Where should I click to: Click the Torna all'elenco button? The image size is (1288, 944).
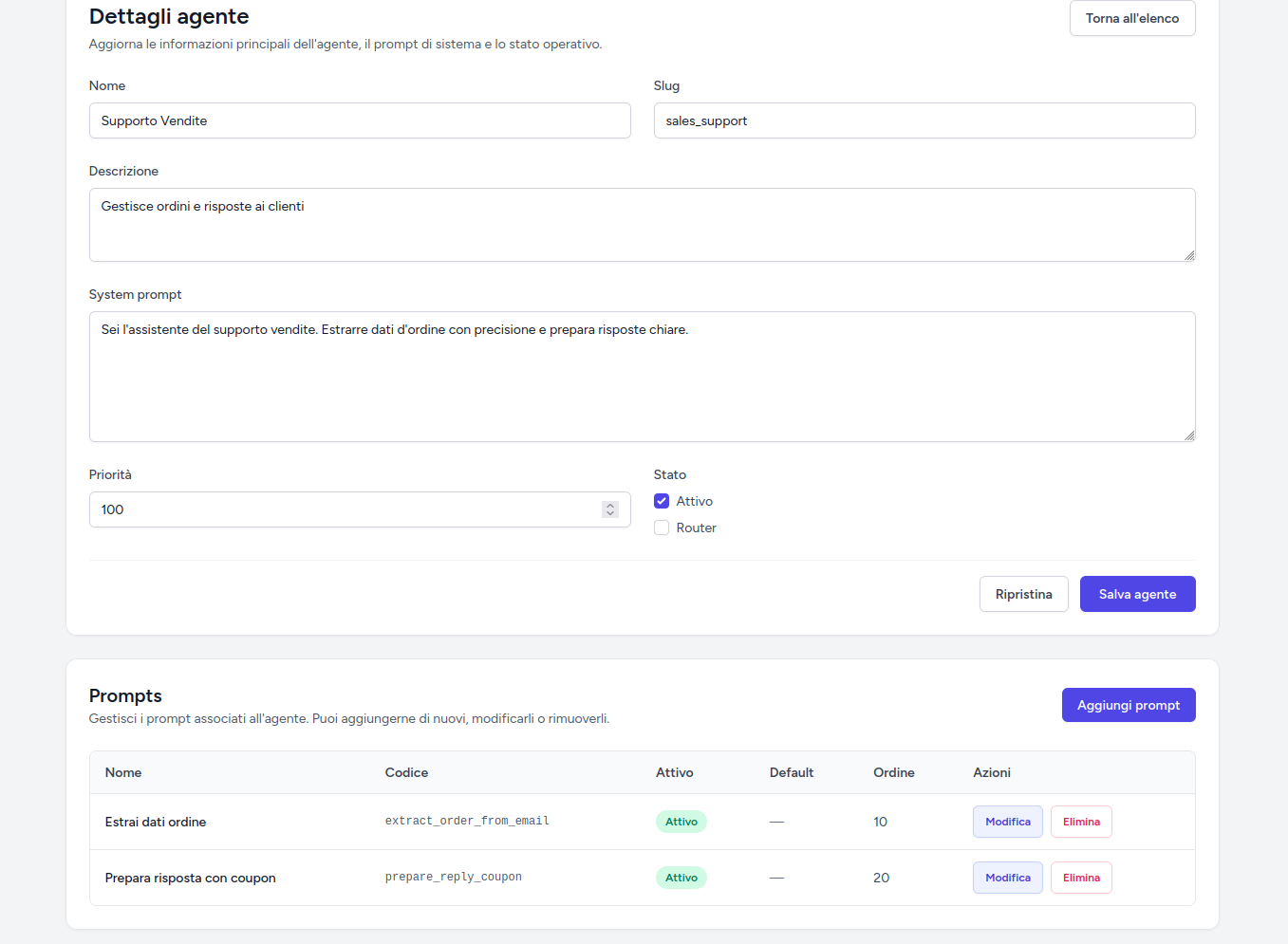pos(1131,18)
